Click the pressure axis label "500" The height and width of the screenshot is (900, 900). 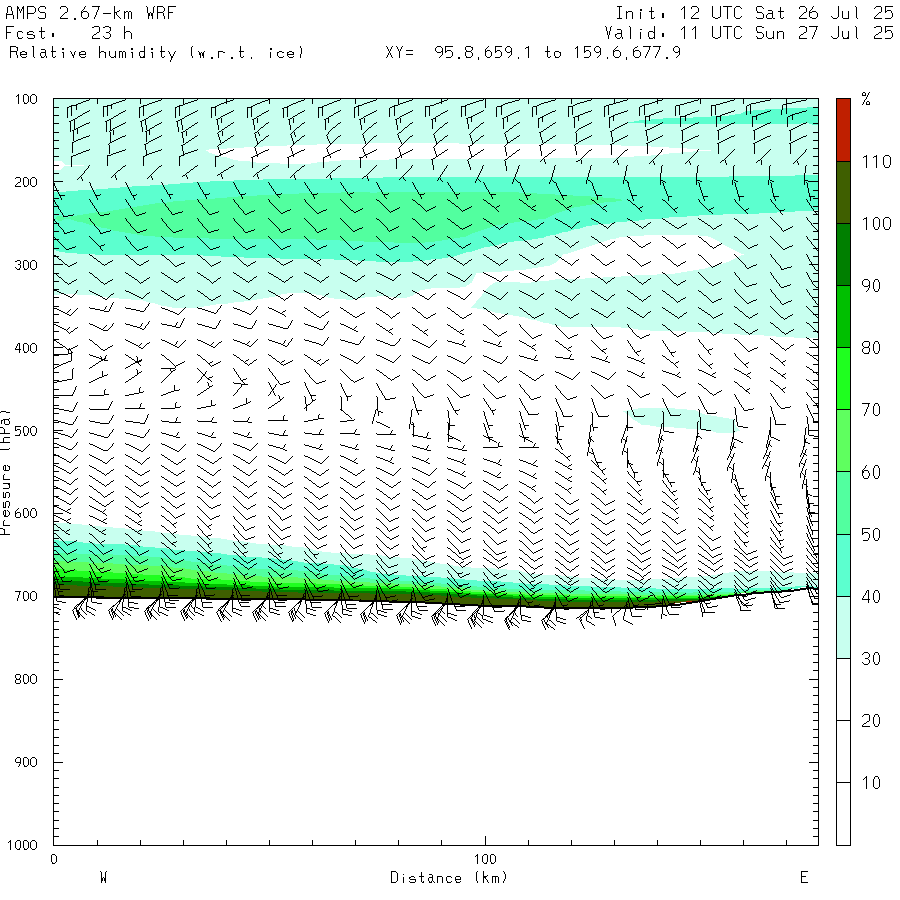click(26, 431)
